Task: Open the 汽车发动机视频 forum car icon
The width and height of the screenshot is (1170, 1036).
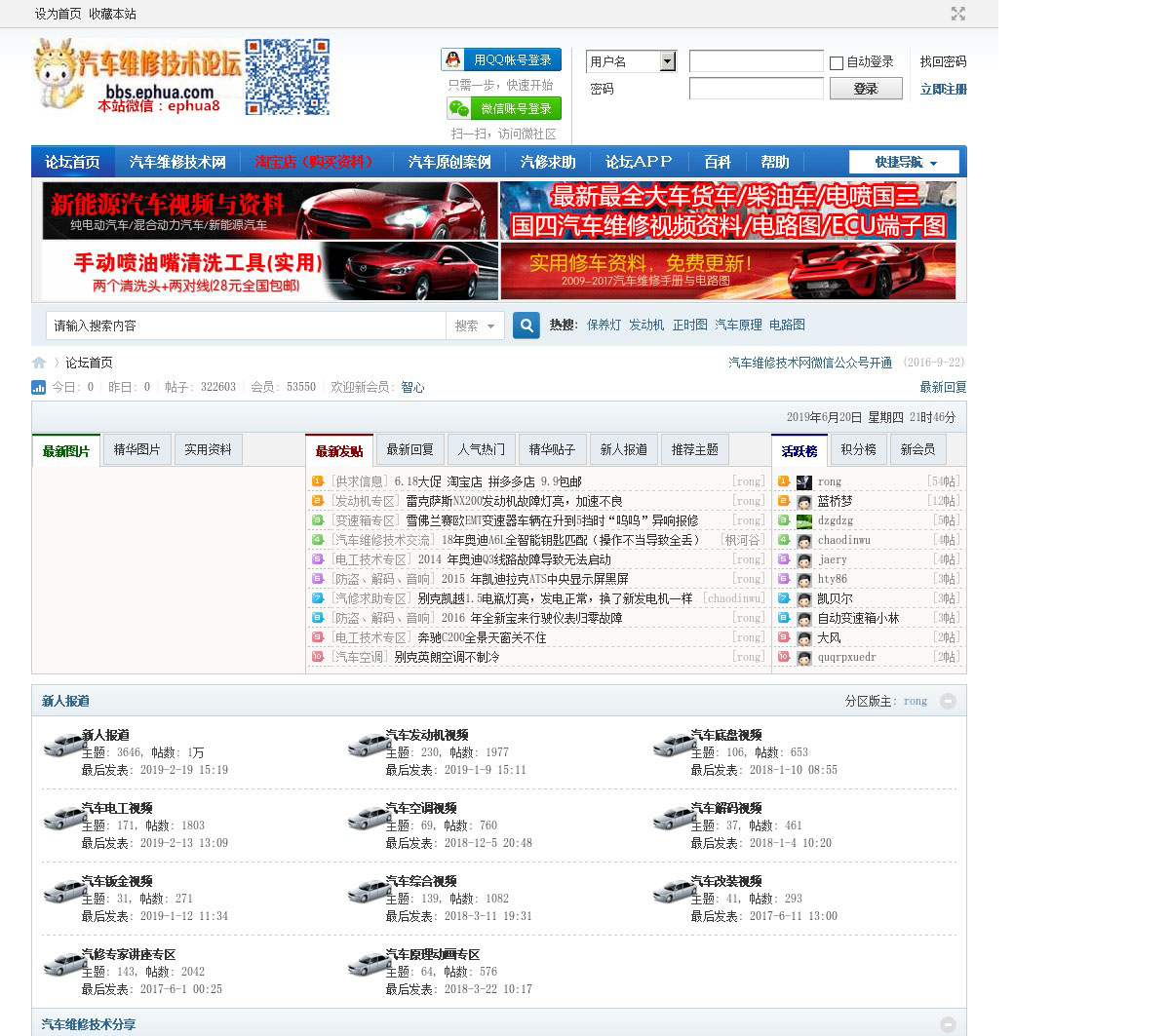Action: 367,747
